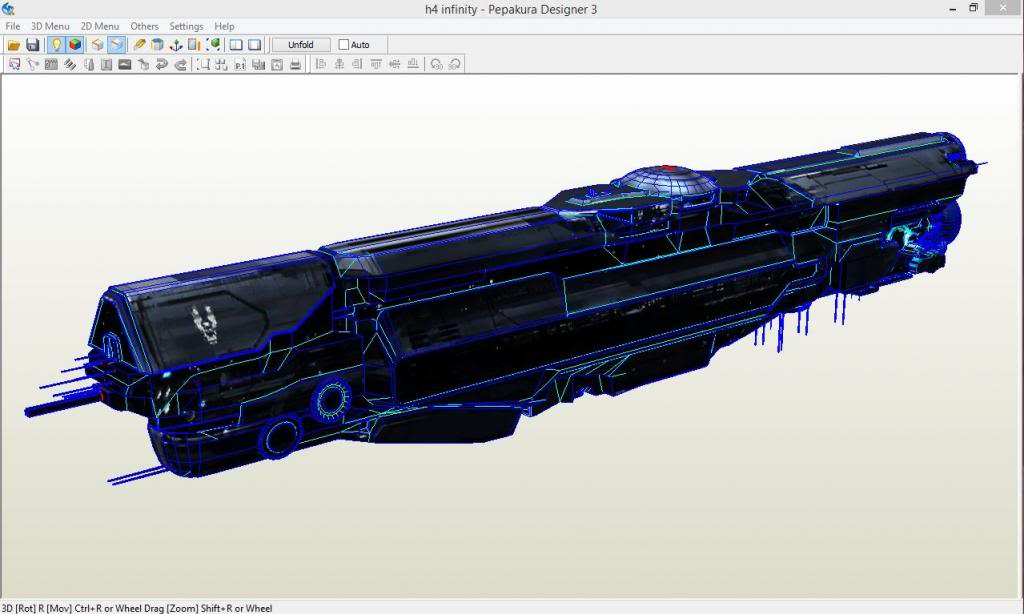Switch to single-pane window layout icon

click(255, 44)
